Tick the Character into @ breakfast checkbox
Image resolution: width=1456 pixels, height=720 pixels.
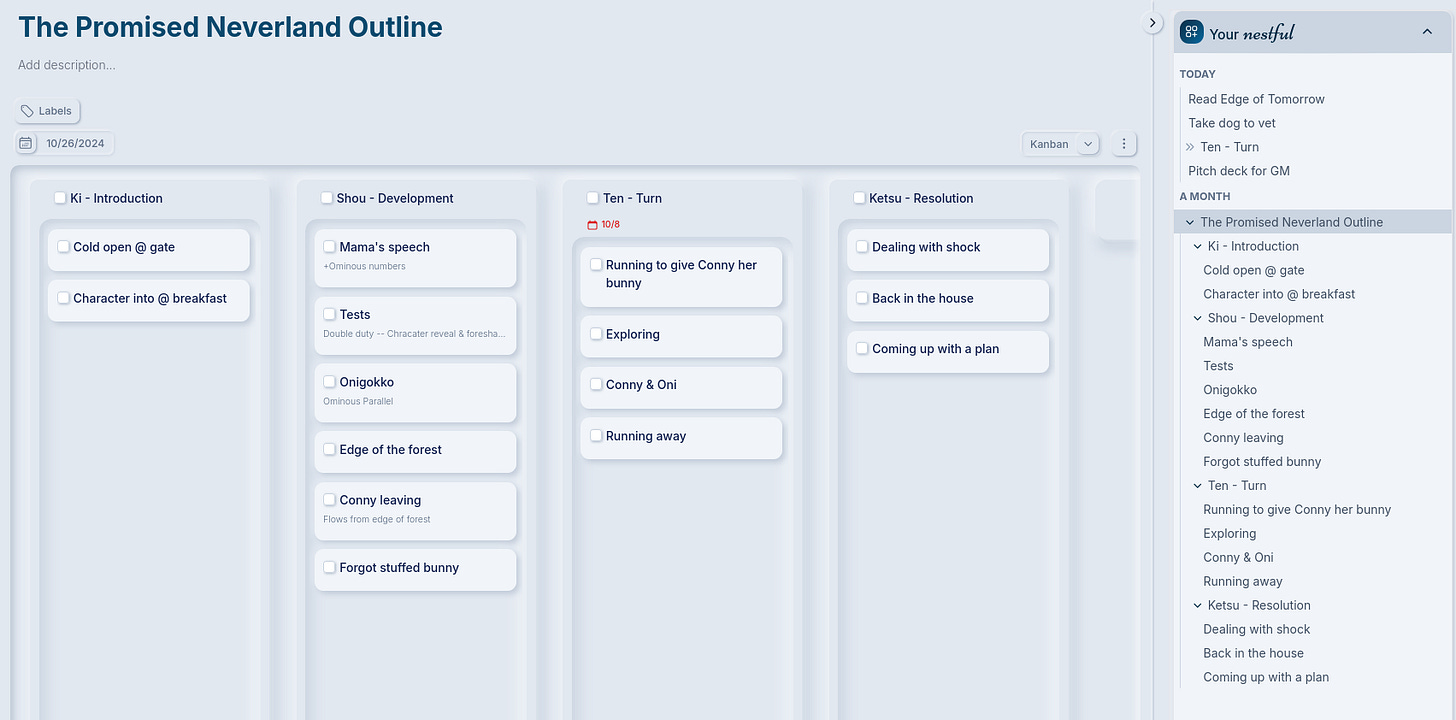(64, 298)
